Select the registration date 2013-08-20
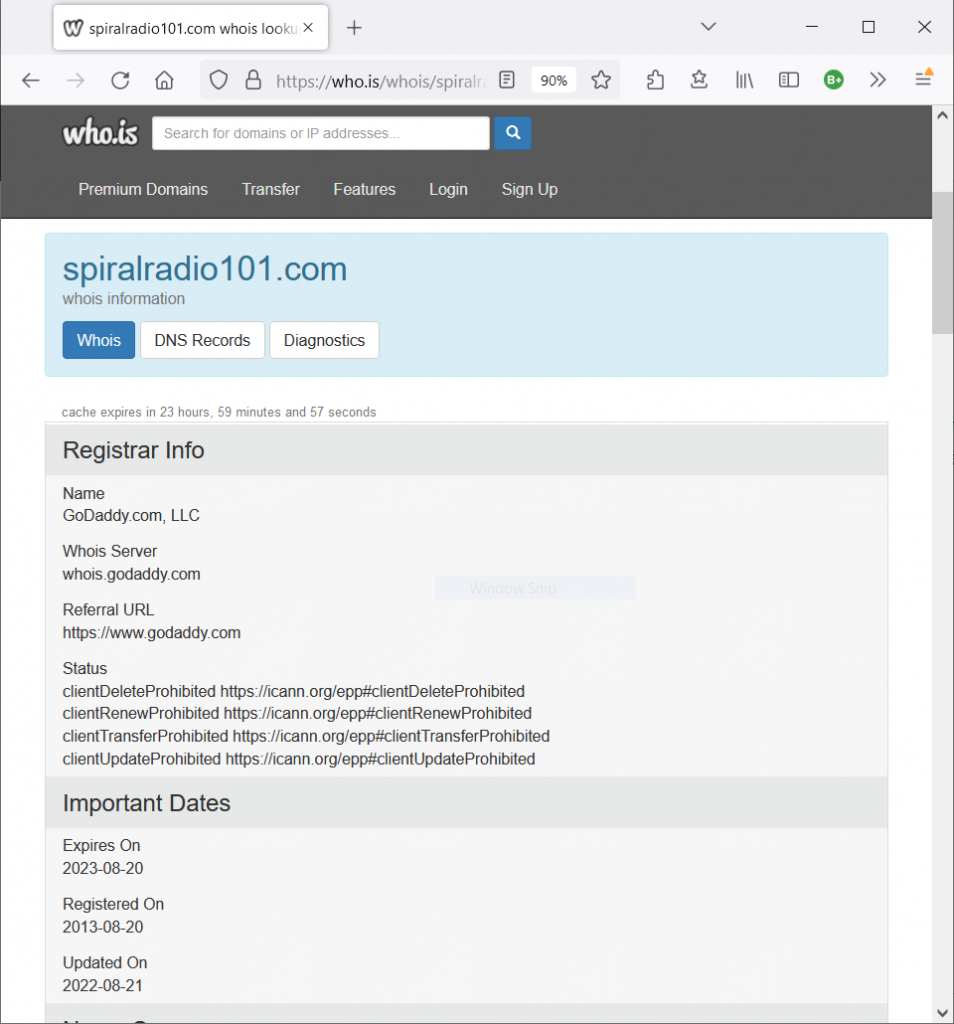 tap(103, 927)
